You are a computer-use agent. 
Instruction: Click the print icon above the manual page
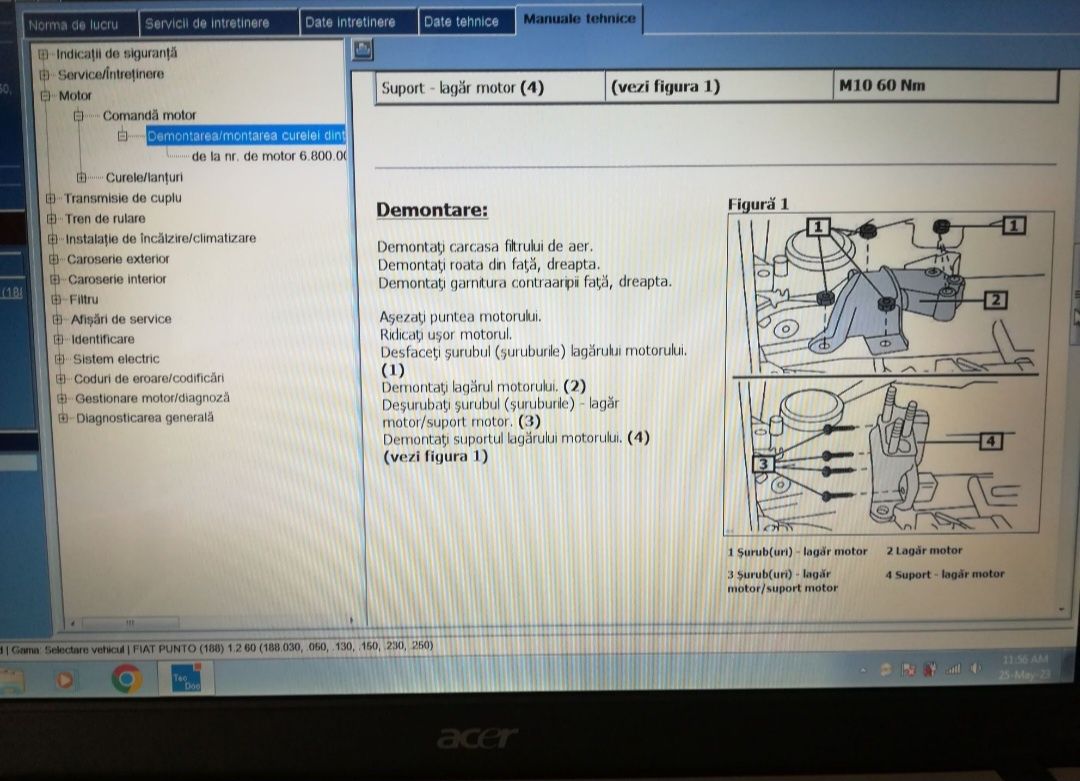[362, 50]
